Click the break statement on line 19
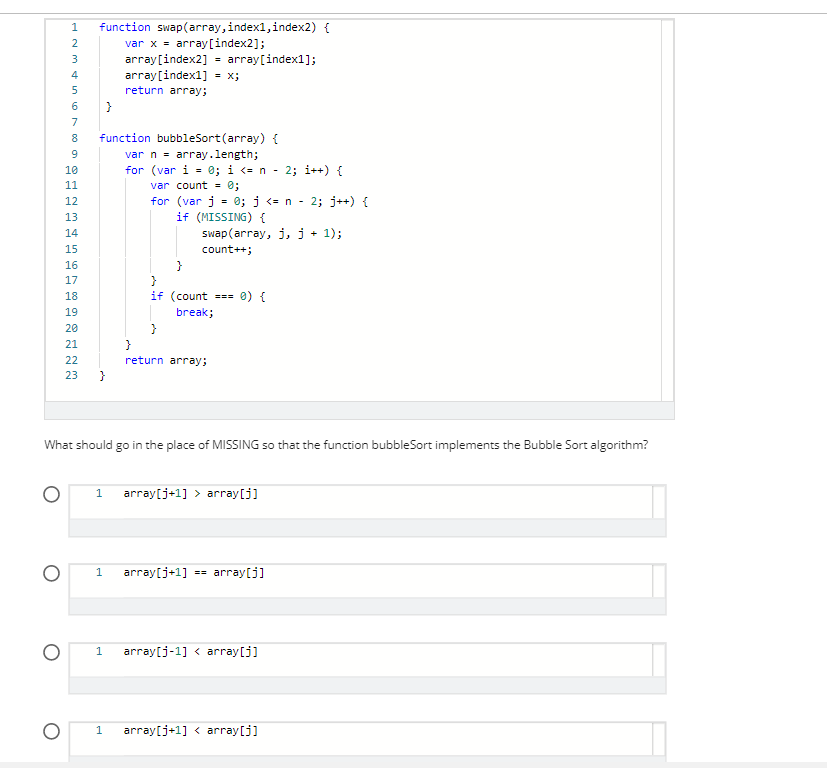This screenshot has width=827, height=768. point(191,312)
